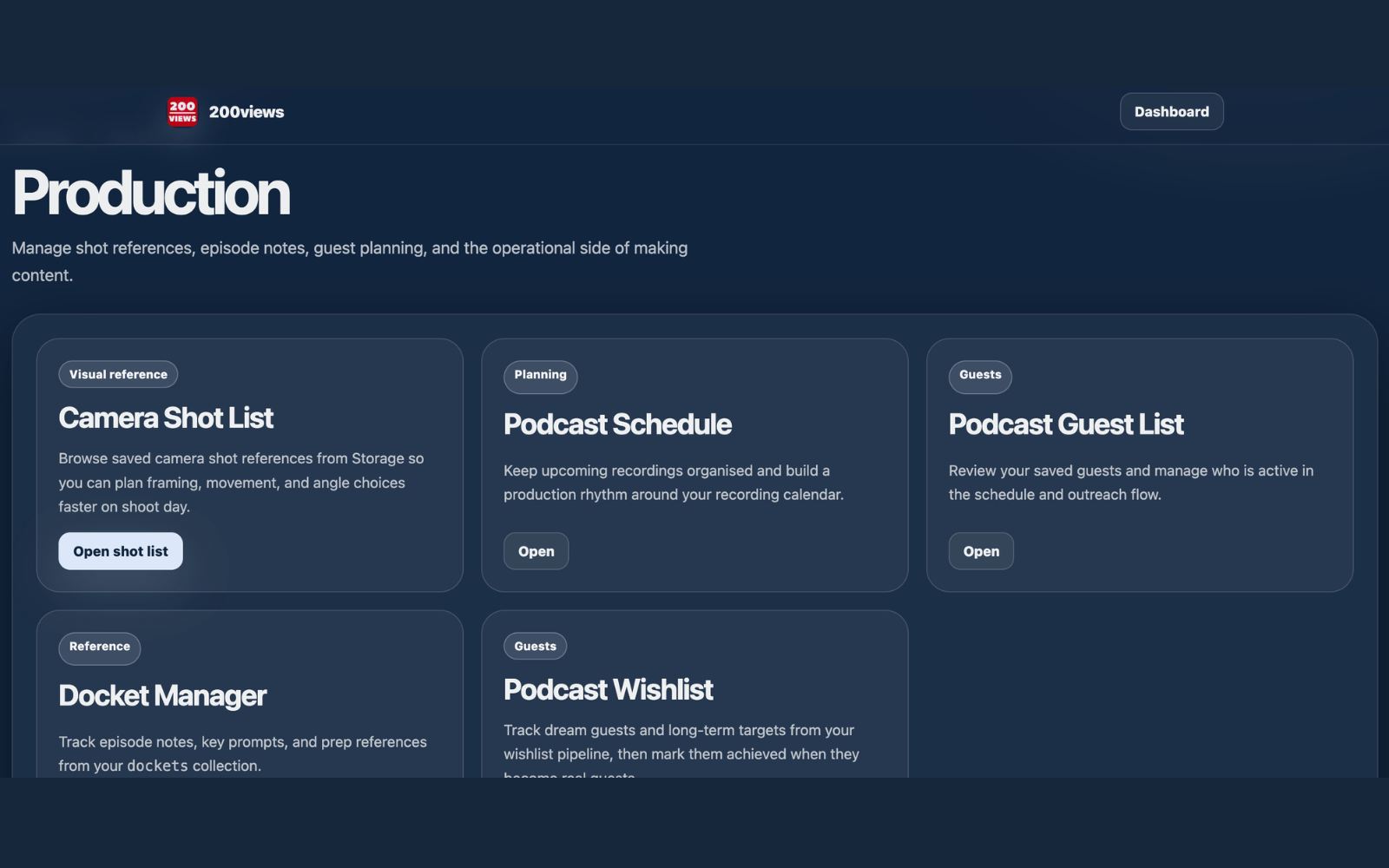This screenshot has height=868, width=1389.
Task: Select Guests badge above Podcast Guest List
Action: [x=980, y=375]
